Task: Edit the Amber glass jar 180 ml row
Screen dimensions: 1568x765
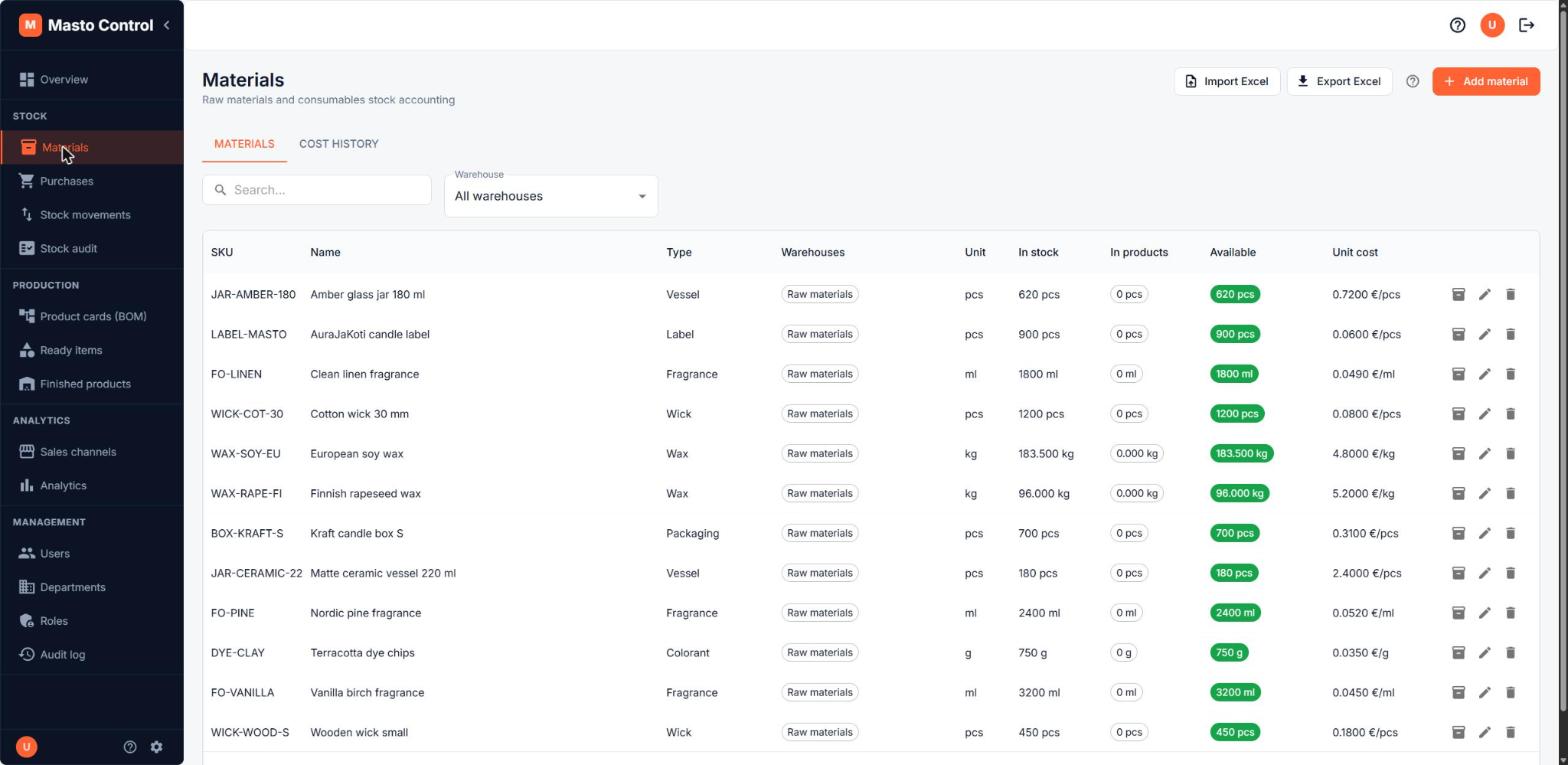Action: [x=1484, y=294]
